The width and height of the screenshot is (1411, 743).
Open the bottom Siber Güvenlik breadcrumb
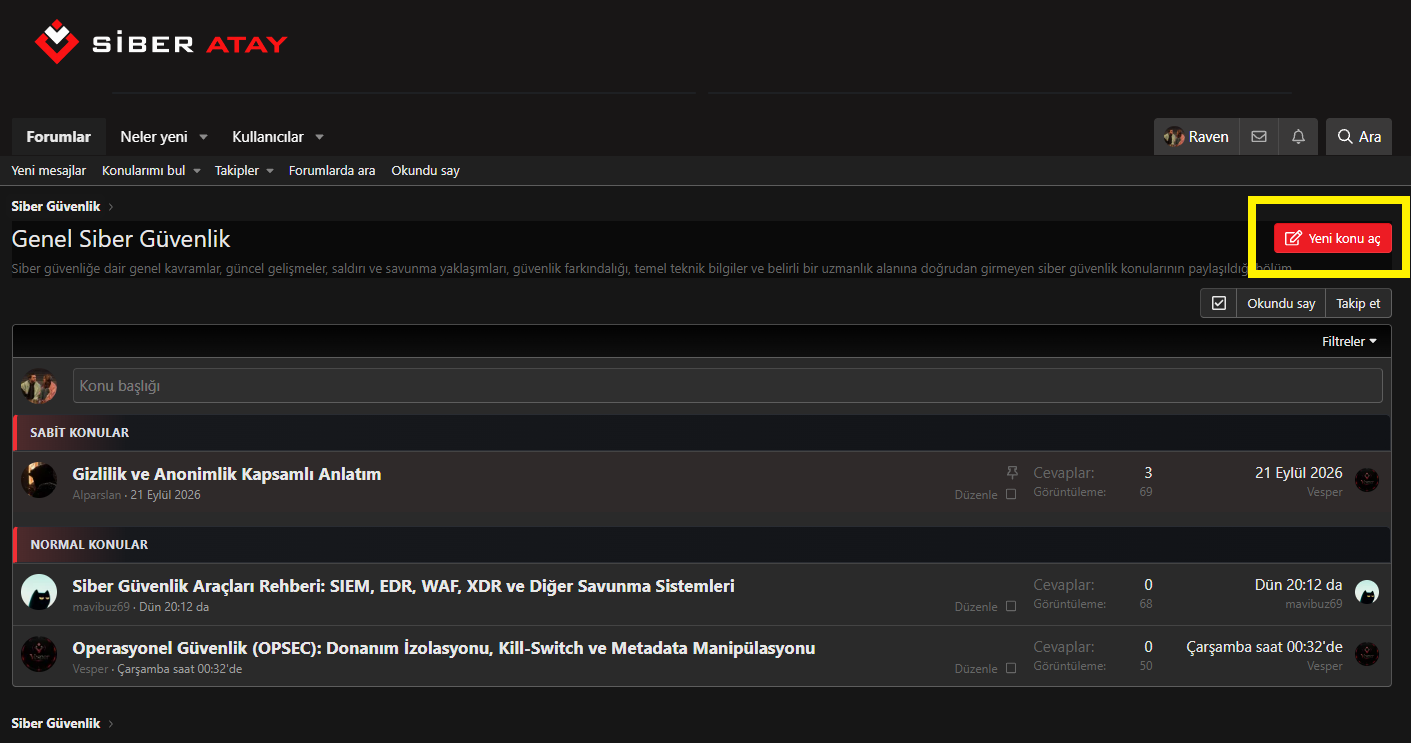click(56, 723)
